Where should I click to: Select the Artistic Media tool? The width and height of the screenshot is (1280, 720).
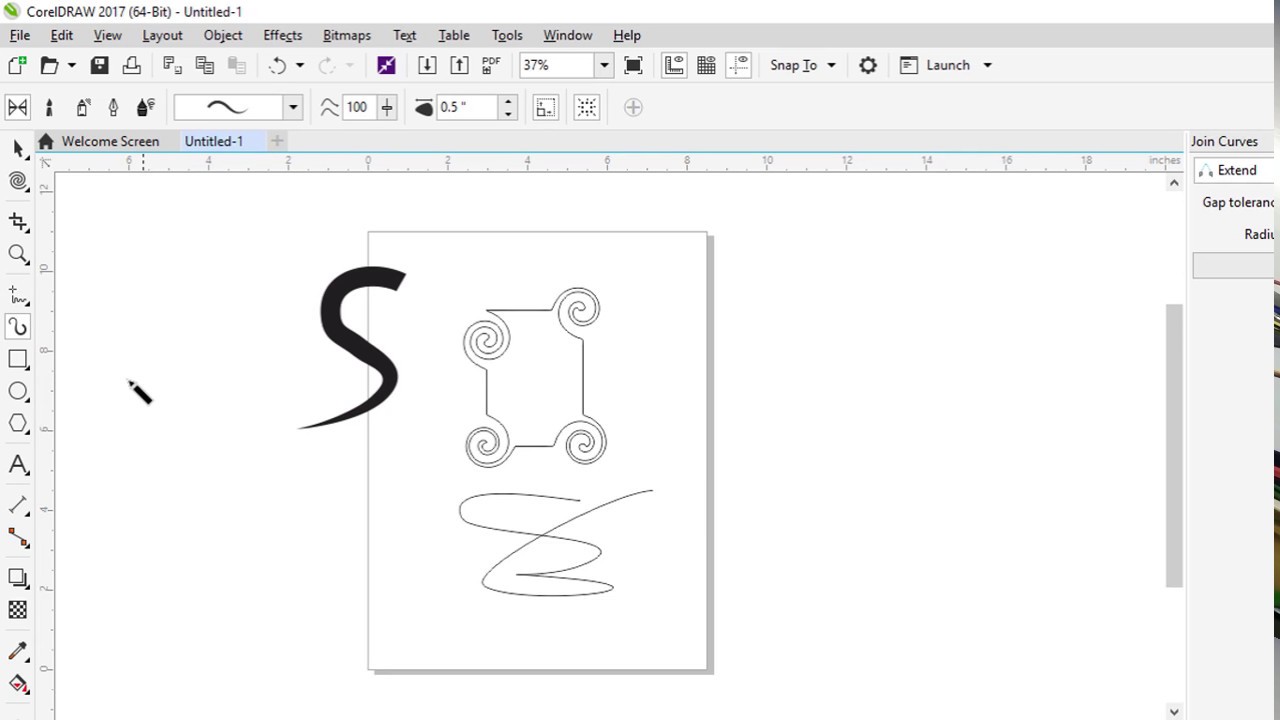coord(18,327)
